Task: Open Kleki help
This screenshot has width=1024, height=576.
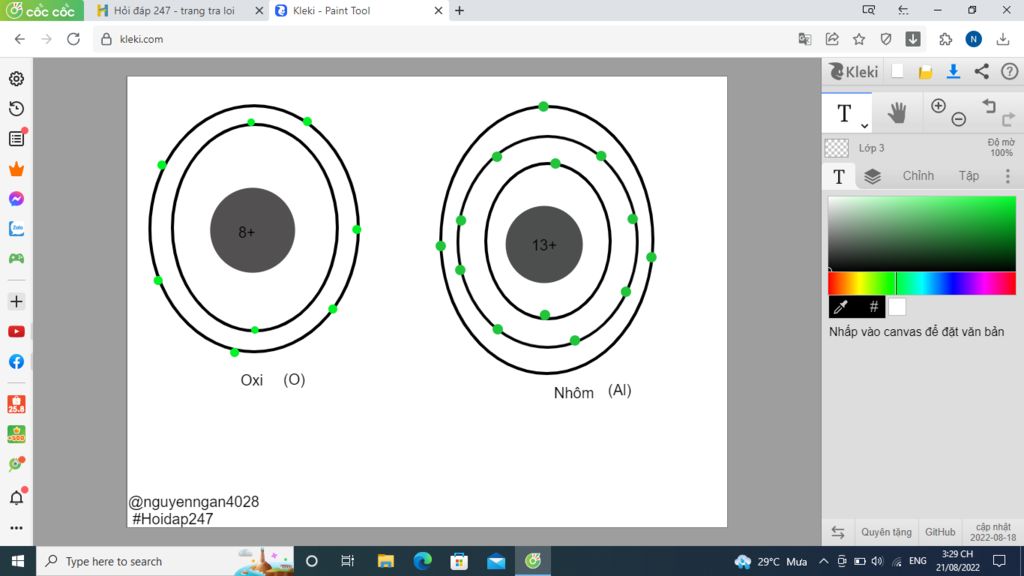Action: [x=1010, y=71]
